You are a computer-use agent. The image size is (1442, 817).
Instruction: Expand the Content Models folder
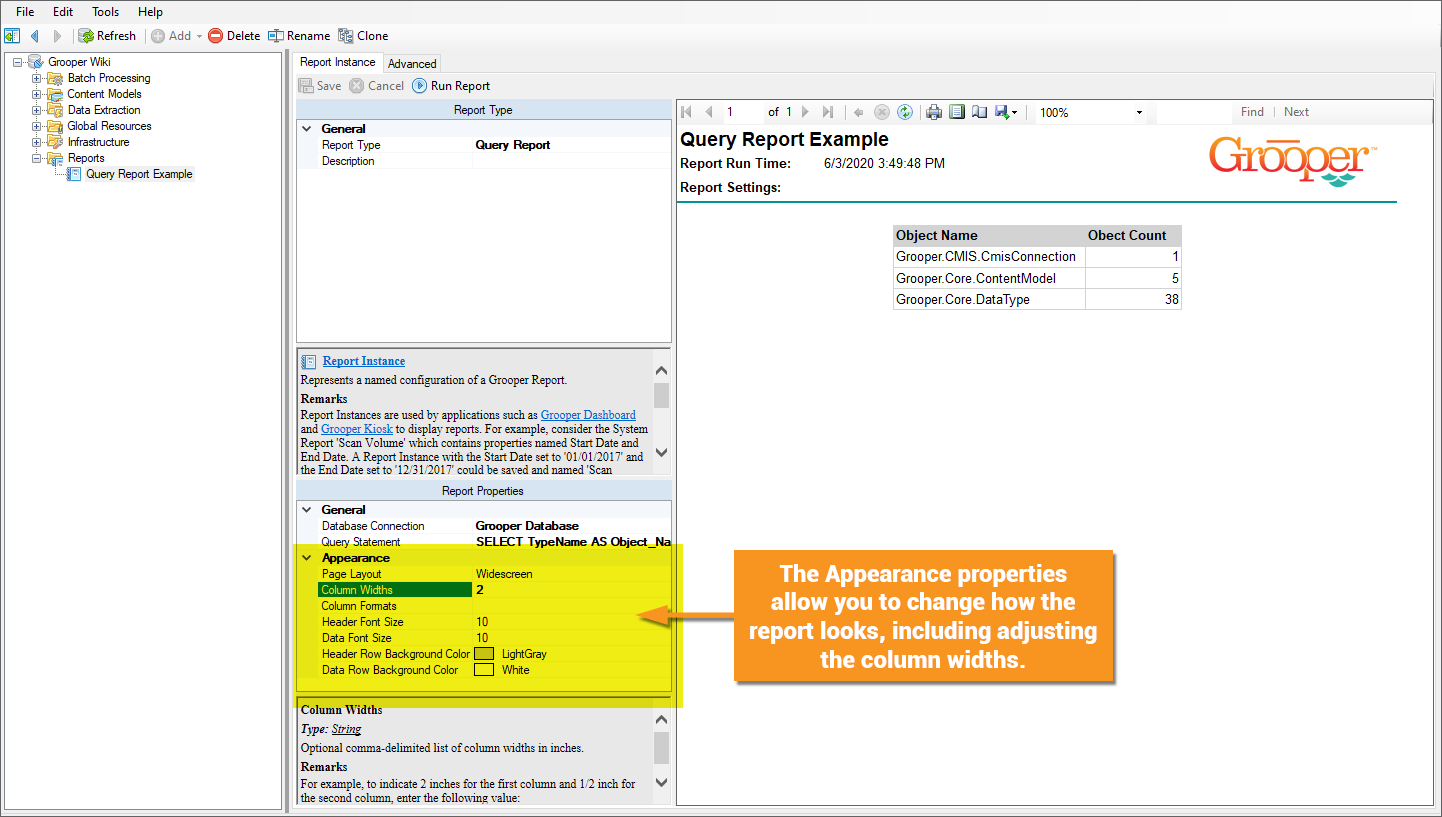37,94
